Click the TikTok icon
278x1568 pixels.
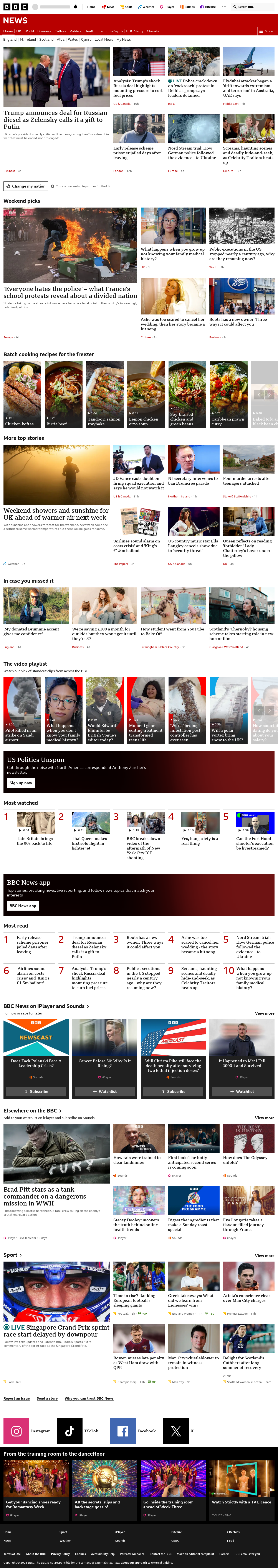point(69,1431)
